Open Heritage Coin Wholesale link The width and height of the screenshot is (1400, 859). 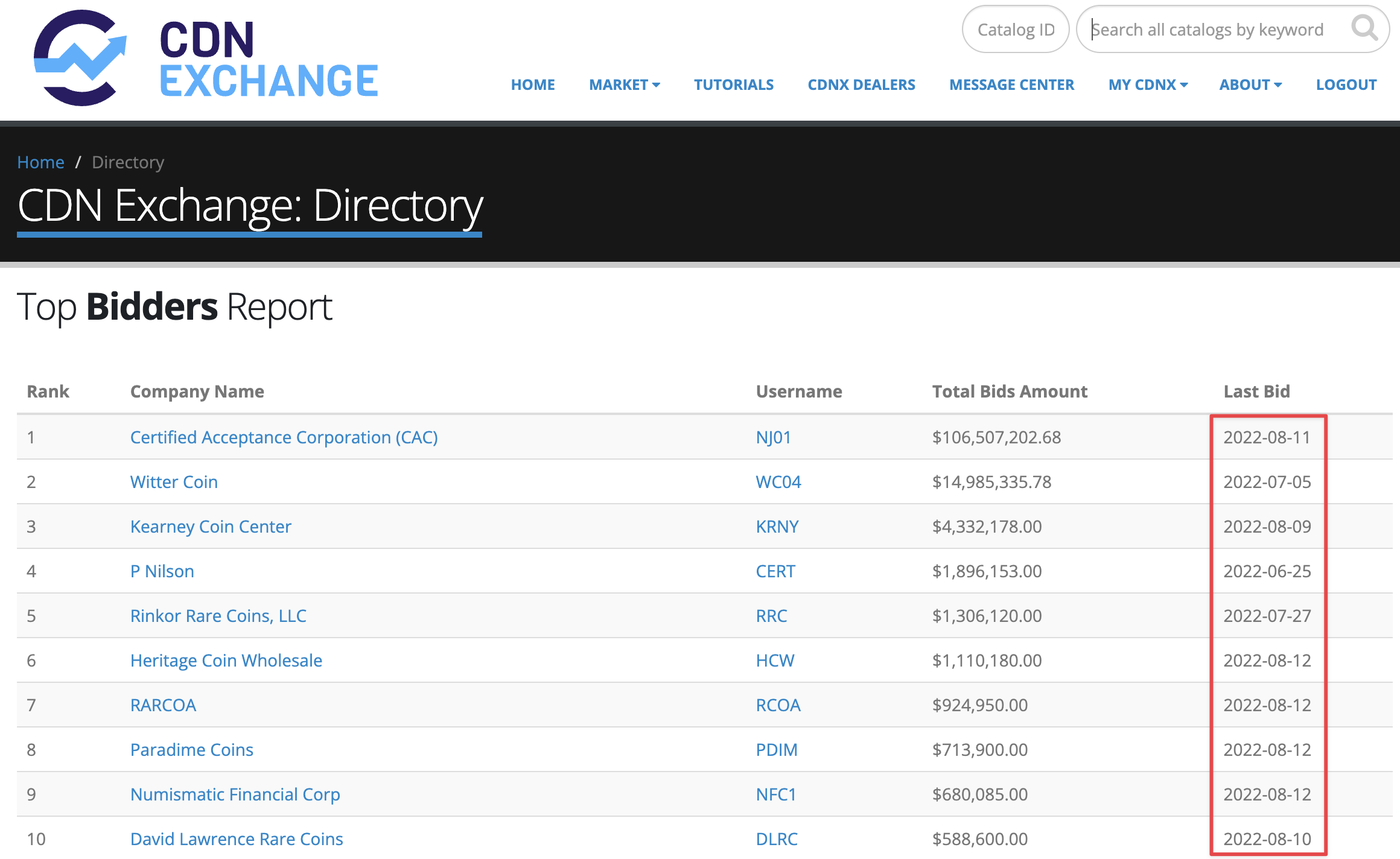coord(226,661)
